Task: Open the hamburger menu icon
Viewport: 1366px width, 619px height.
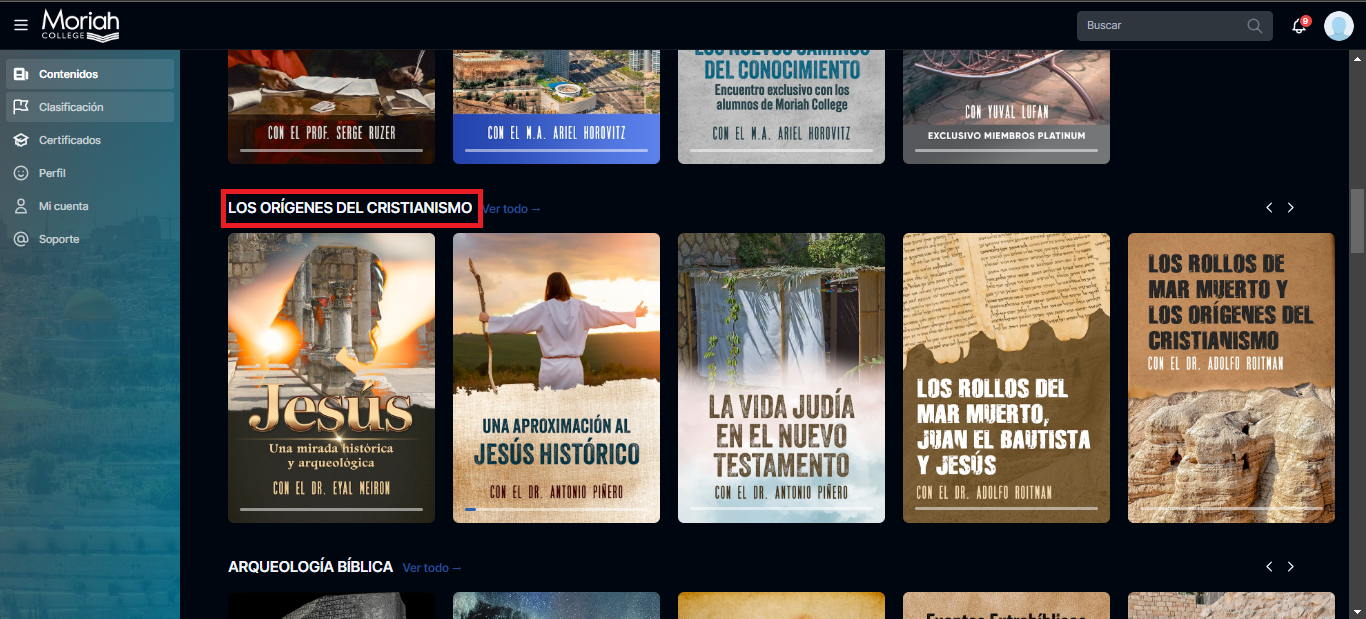Action: coord(21,25)
